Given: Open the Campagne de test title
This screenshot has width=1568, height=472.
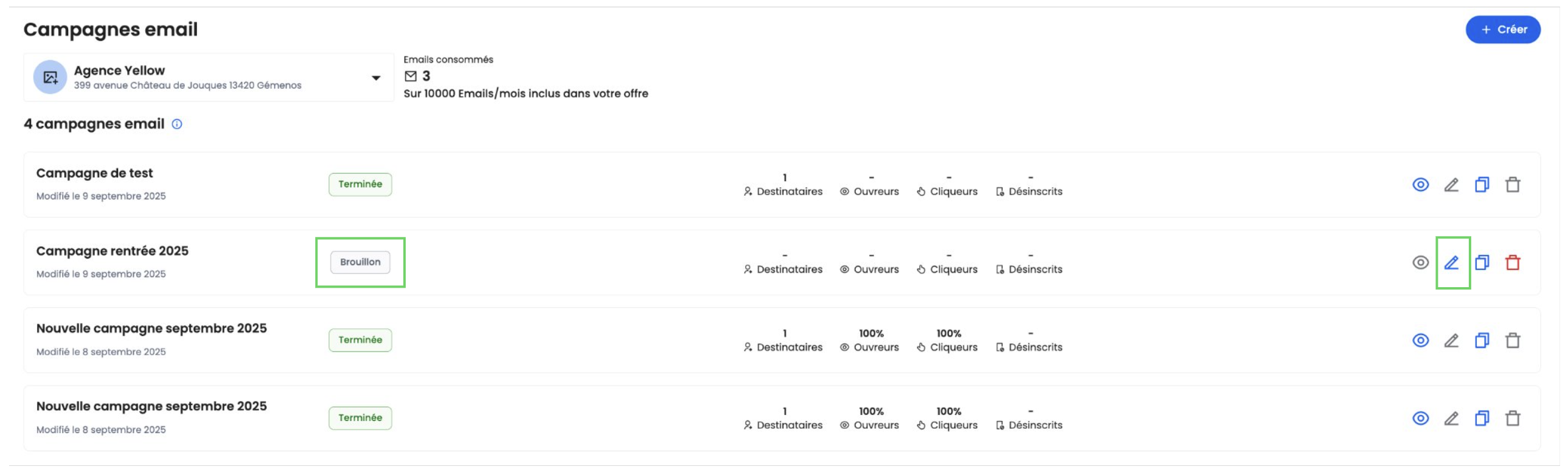Looking at the screenshot, I should pos(94,173).
